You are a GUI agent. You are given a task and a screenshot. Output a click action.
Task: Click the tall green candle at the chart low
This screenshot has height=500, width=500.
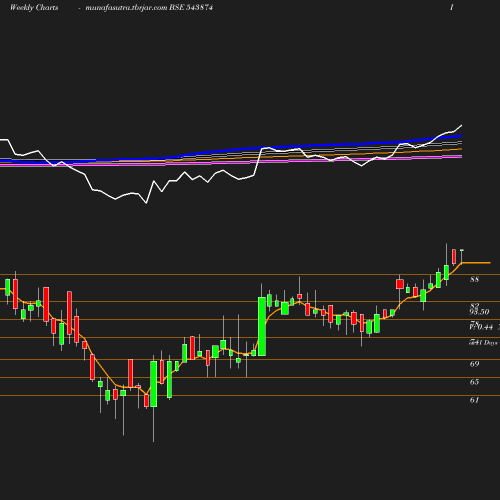(x=154, y=384)
